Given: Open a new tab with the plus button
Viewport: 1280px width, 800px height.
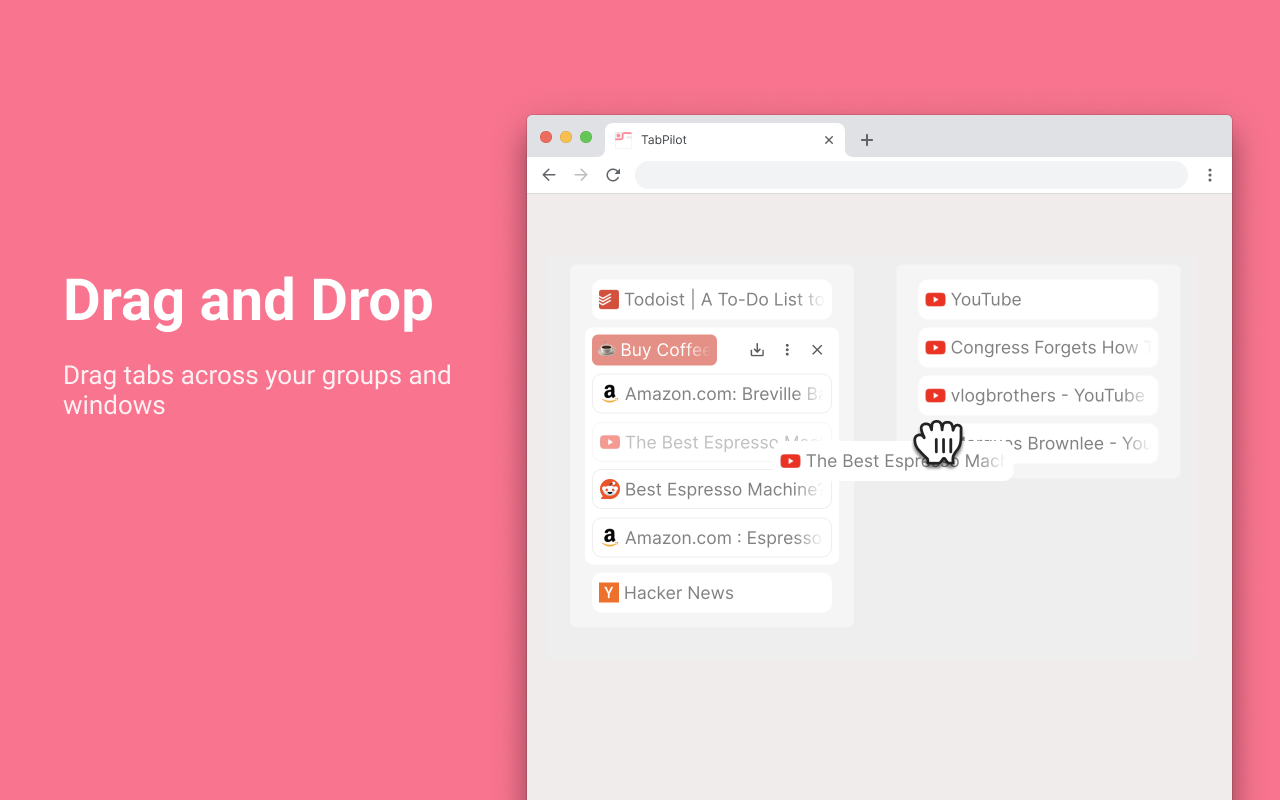Looking at the screenshot, I should click(x=866, y=140).
